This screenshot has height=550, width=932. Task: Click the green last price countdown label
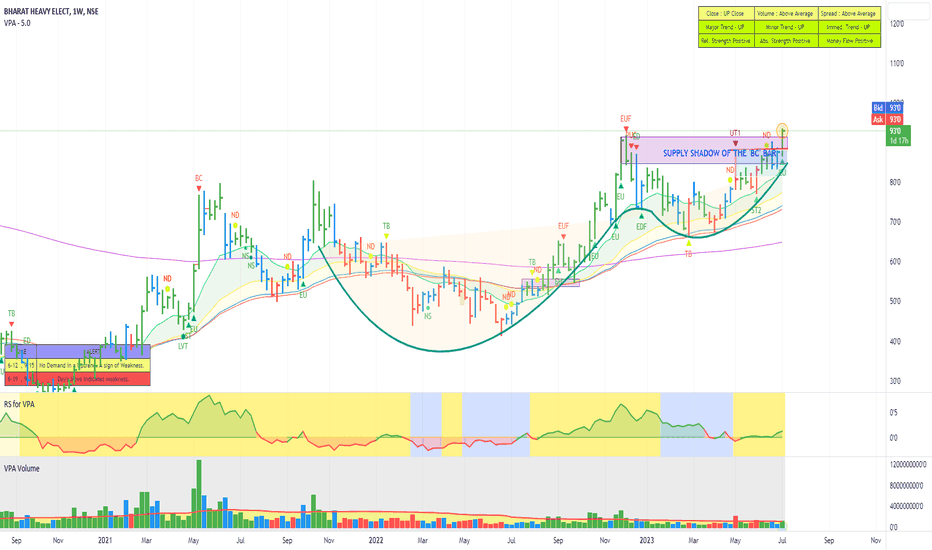coord(898,136)
